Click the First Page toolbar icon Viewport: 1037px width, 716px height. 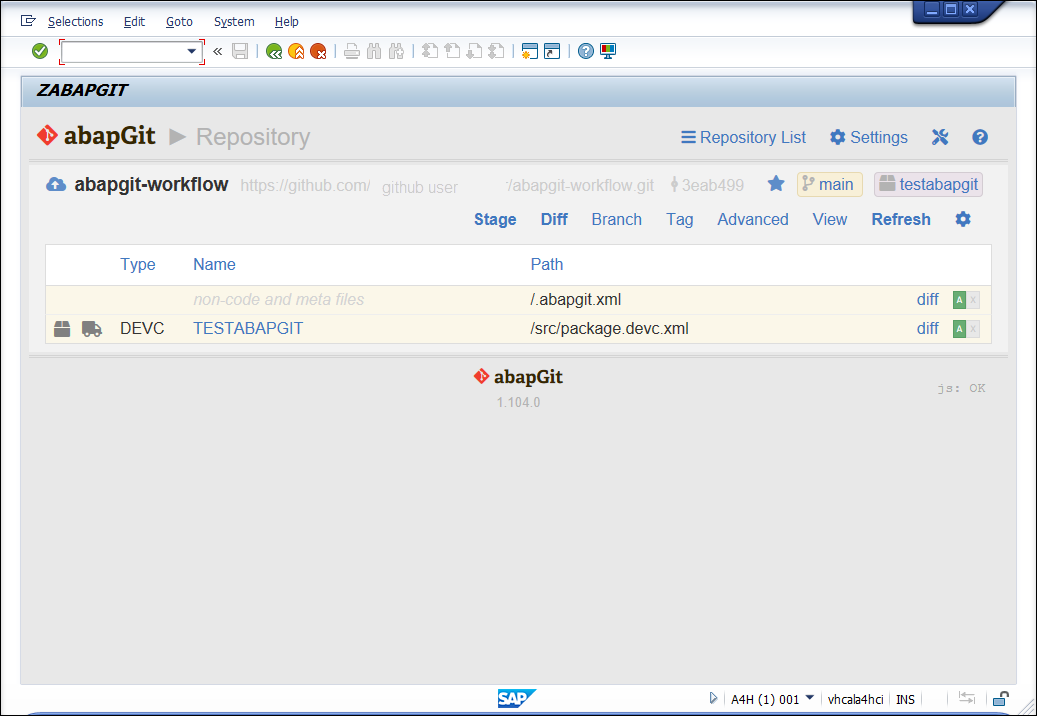pyautogui.click(x=430, y=51)
